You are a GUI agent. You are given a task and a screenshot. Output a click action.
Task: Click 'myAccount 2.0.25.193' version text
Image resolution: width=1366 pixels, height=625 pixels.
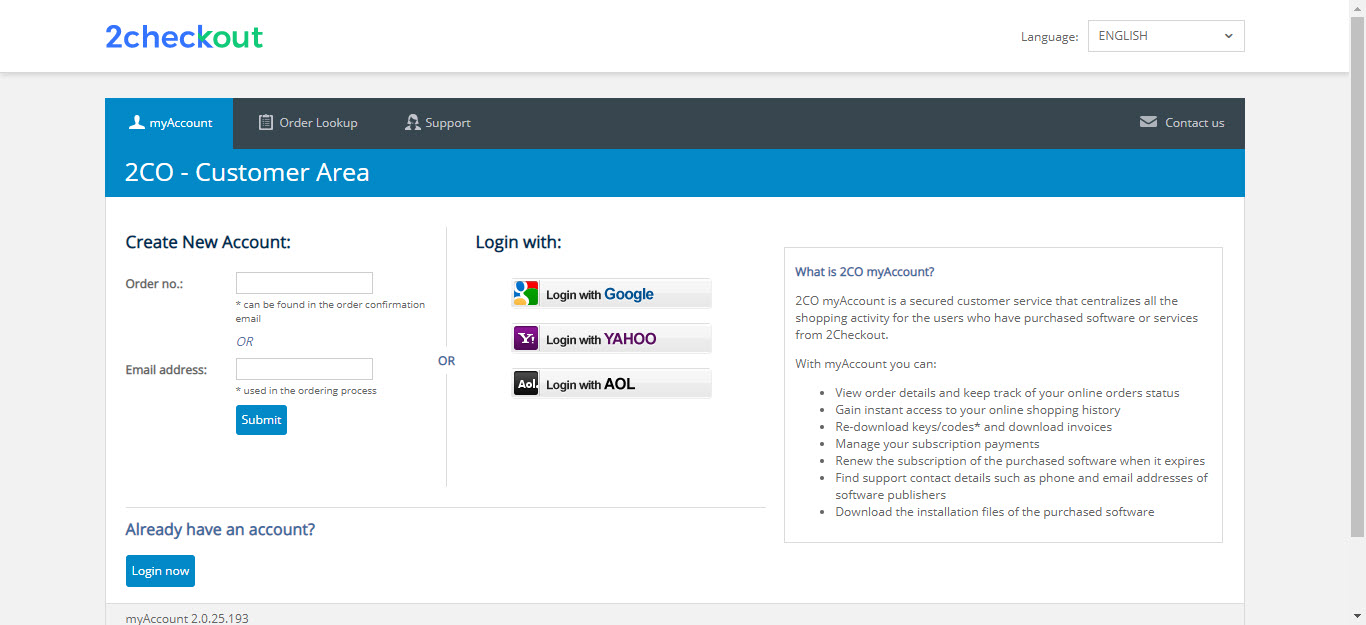click(187, 618)
